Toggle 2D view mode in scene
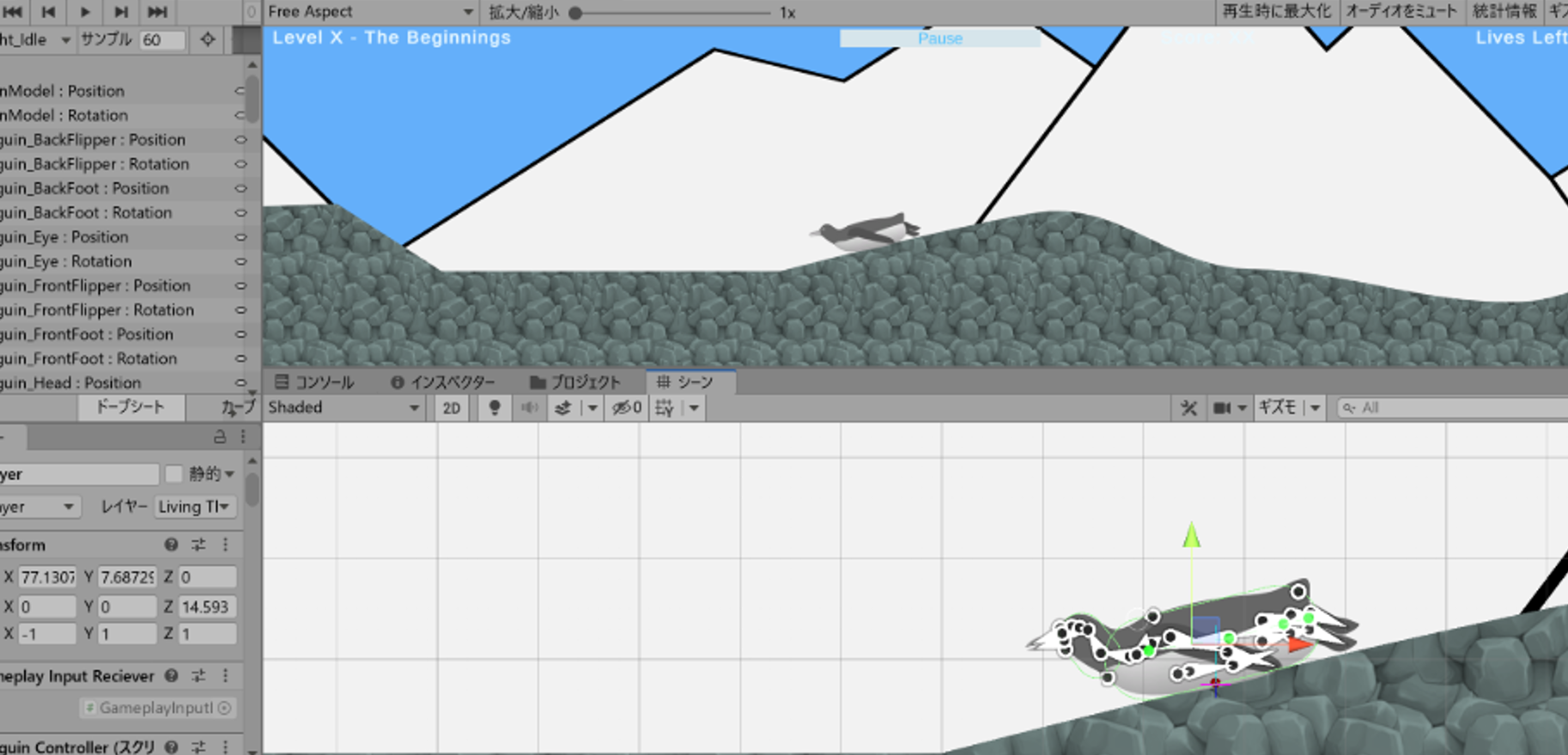Viewport: 1568px width, 755px height. tap(452, 408)
